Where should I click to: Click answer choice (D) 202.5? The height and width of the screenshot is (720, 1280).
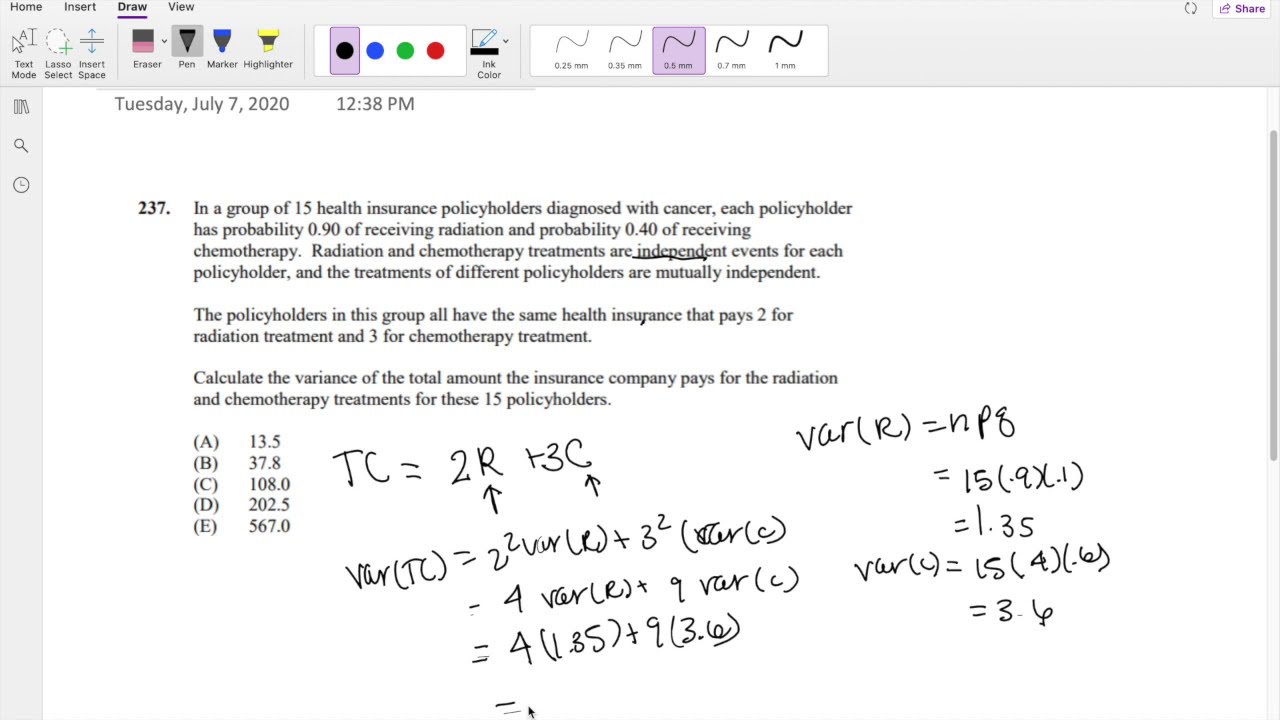242,505
